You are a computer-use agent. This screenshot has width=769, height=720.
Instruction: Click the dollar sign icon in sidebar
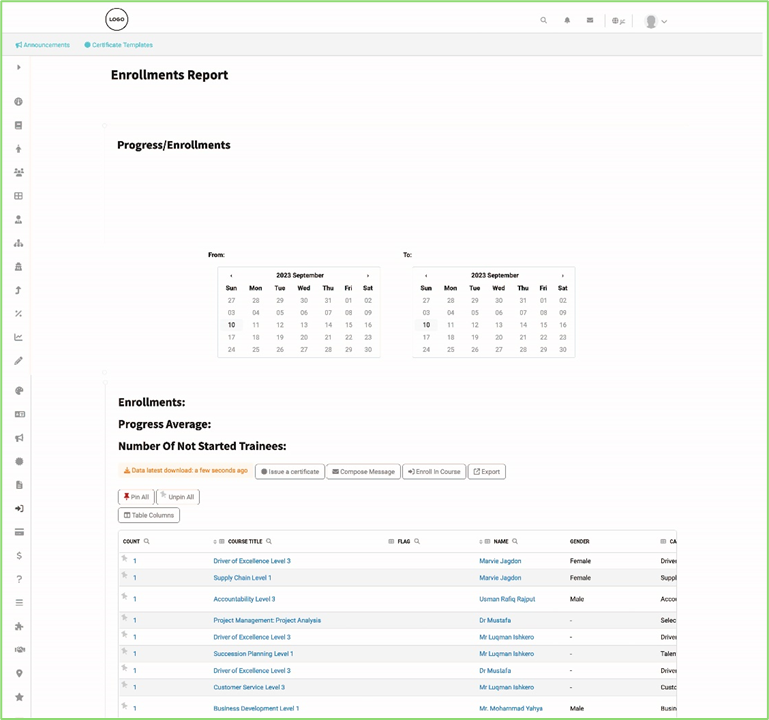coord(19,556)
